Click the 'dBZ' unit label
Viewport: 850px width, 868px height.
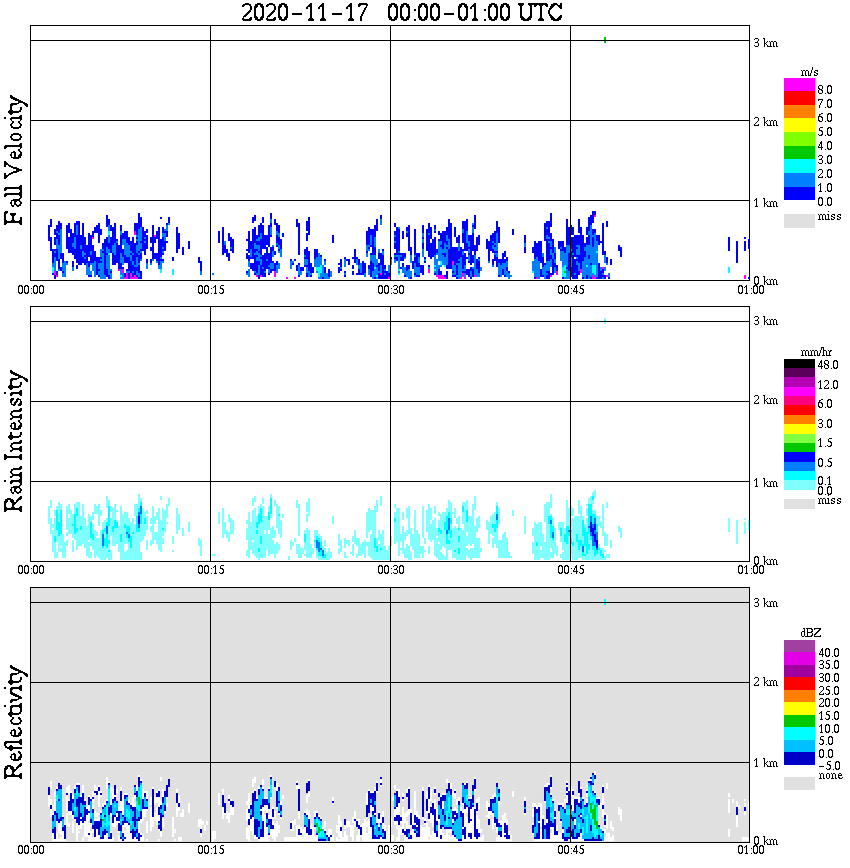pyautogui.click(x=811, y=633)
